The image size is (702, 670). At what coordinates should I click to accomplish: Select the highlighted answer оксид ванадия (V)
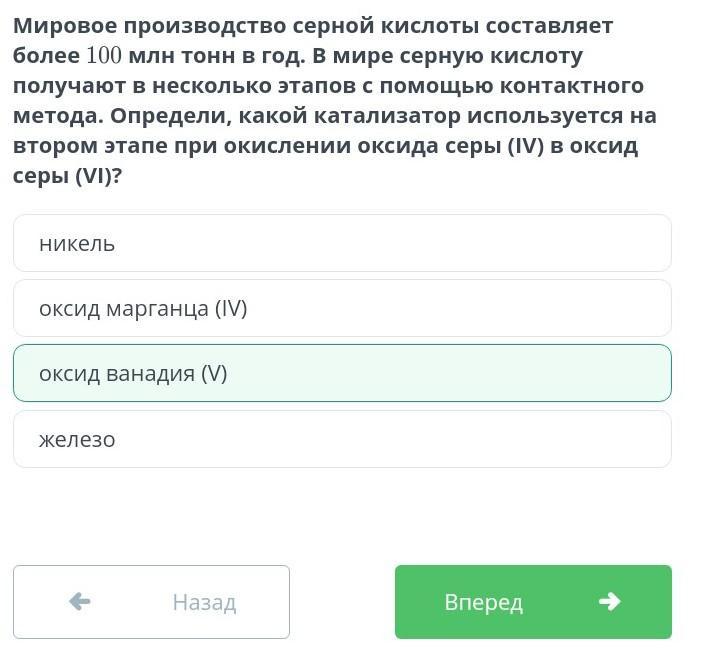pos(342,373)
